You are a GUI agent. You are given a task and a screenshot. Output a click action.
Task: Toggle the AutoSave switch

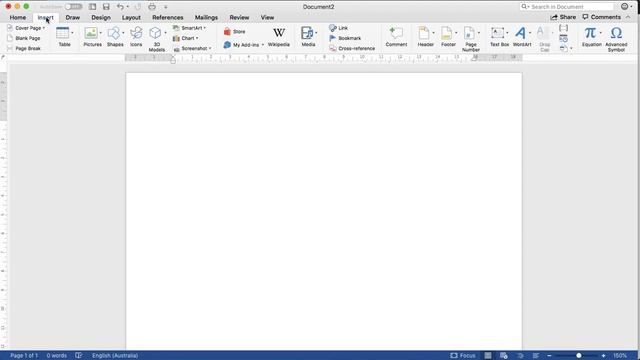pos(73,7)
